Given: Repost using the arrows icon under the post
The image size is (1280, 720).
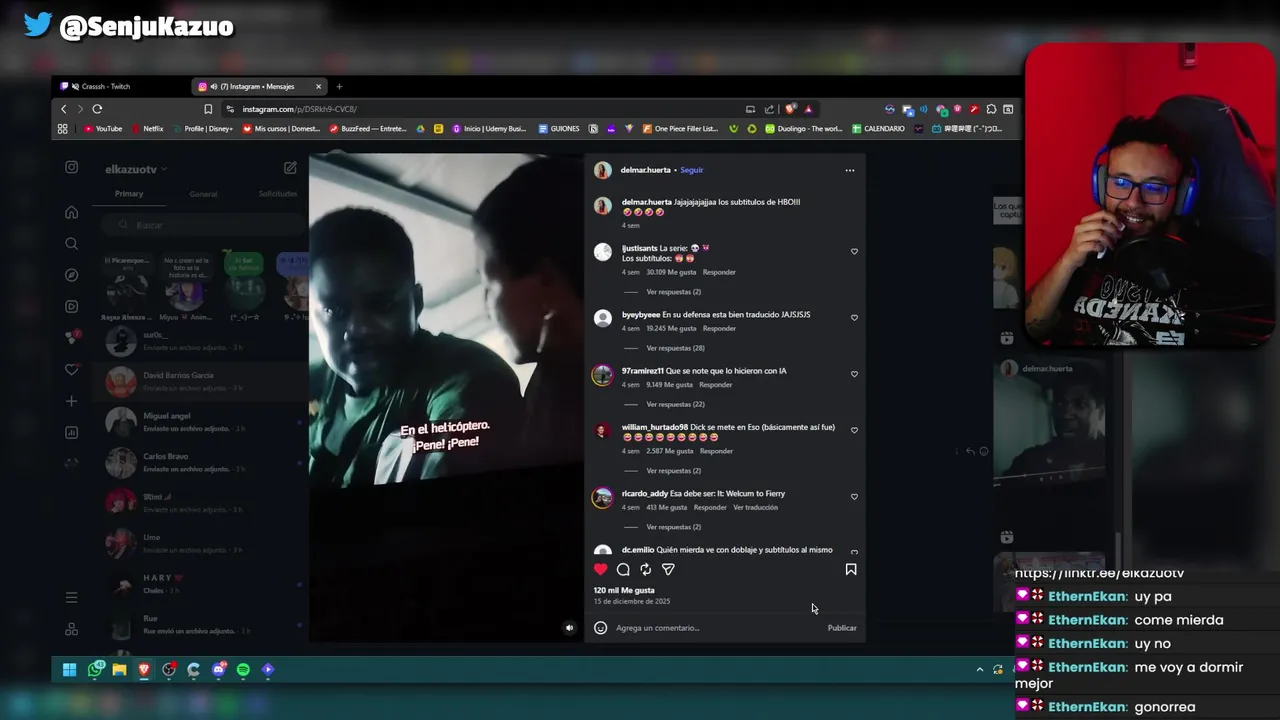Looking at the screenshot, I should 646,569.
